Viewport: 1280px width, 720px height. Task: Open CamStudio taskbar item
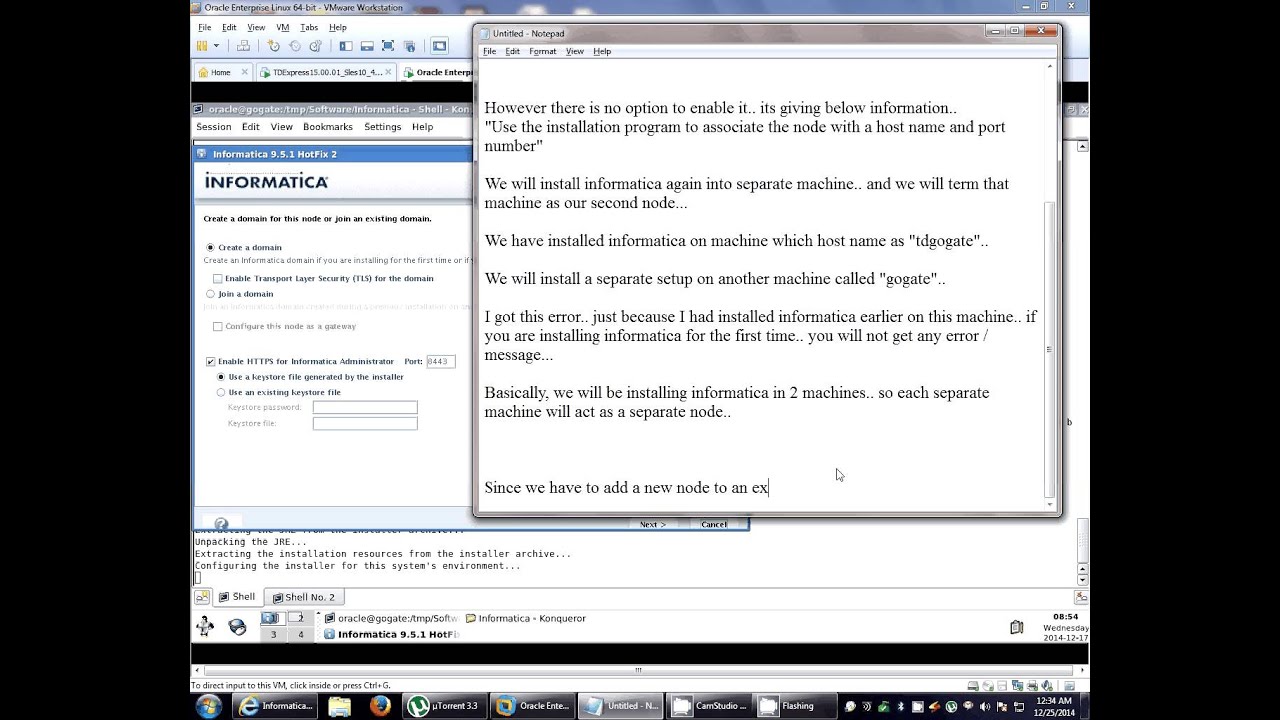(x=710, y=706)
